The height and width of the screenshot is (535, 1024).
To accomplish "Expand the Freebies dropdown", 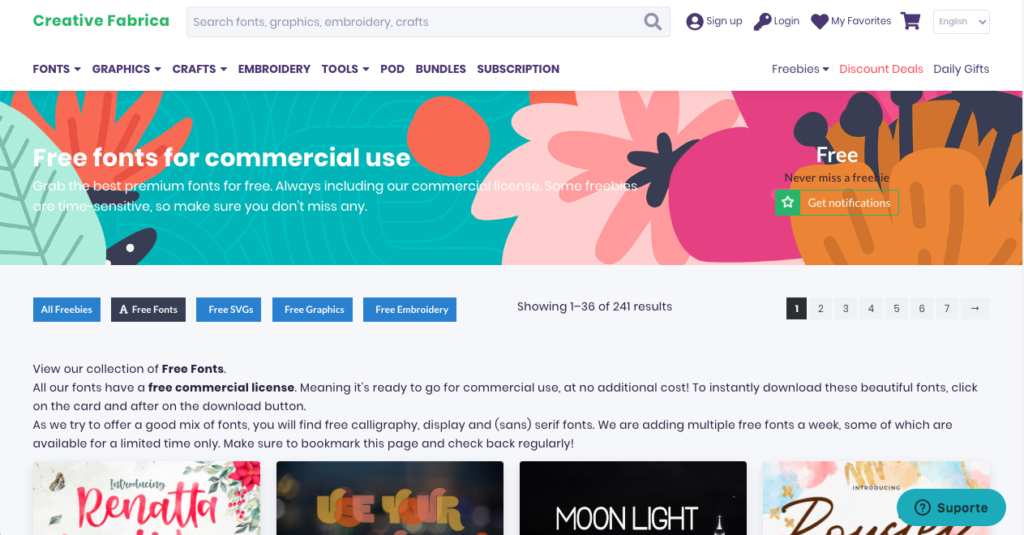I will 800,69.
